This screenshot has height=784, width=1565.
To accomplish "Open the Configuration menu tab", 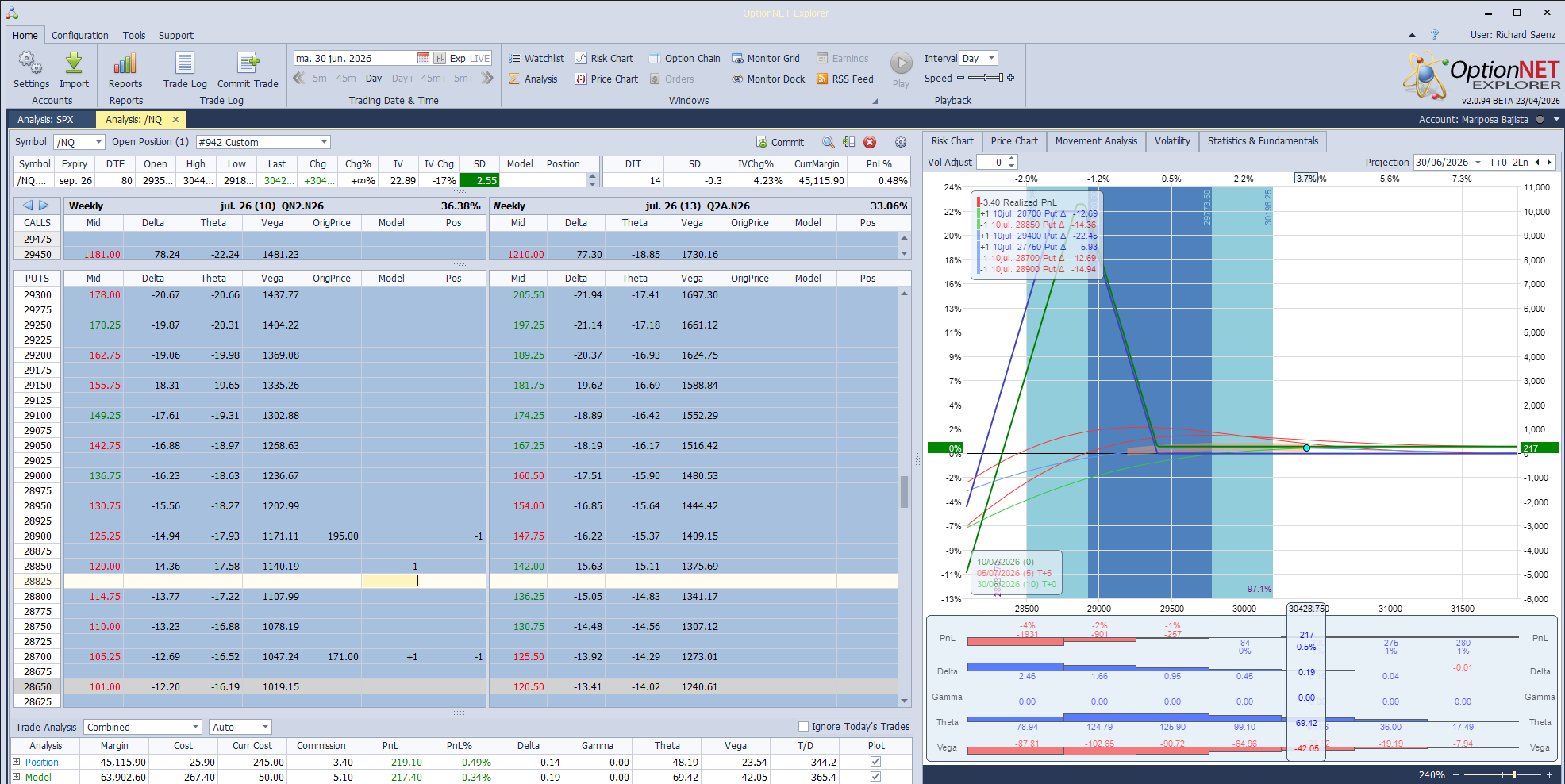I will [80, 35].
